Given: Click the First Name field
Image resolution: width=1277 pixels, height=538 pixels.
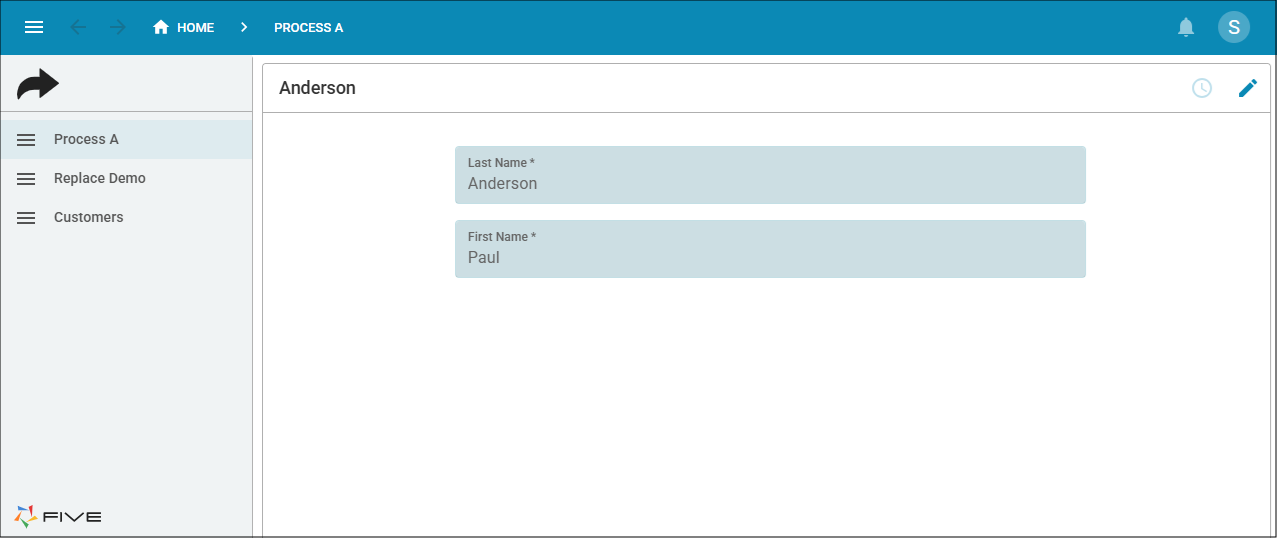Looking at the screenshot, I should 770,249.
